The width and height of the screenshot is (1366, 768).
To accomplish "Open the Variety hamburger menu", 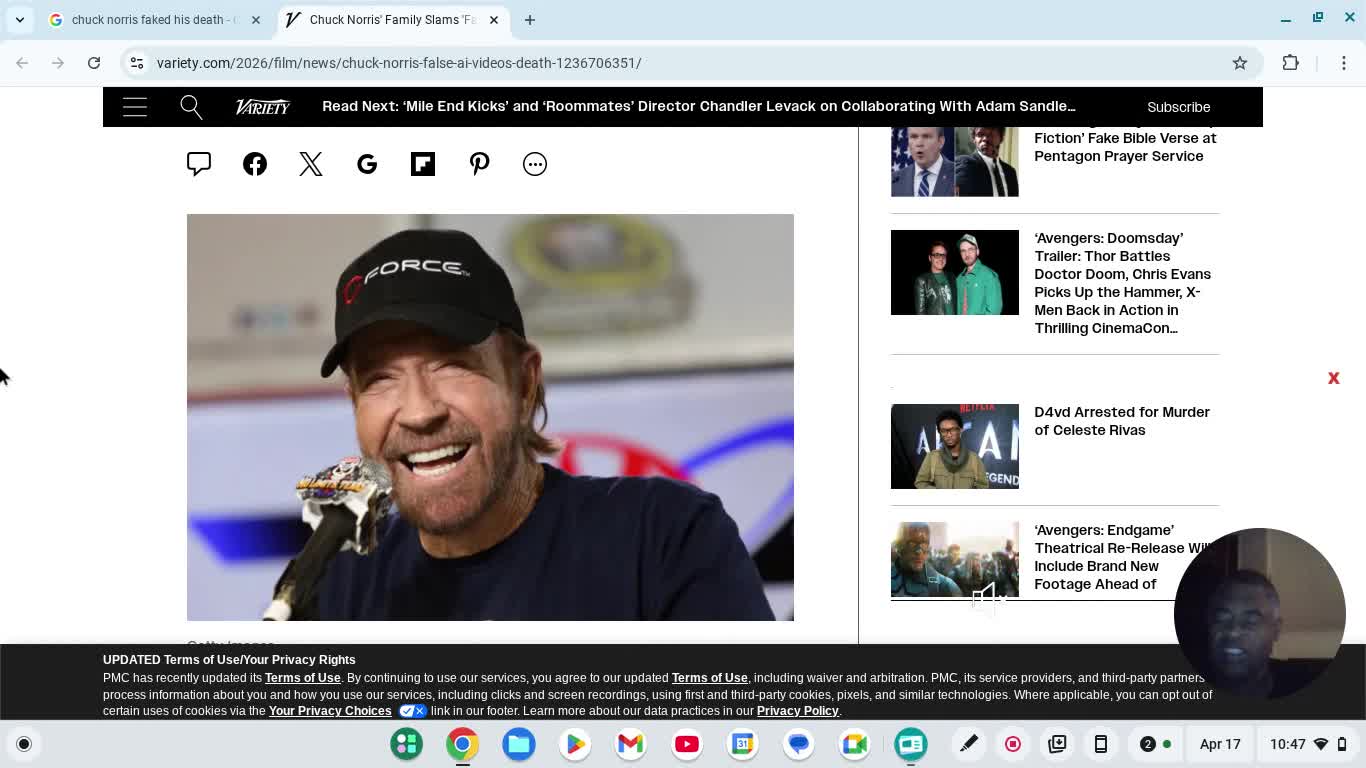I will point(135,107).
